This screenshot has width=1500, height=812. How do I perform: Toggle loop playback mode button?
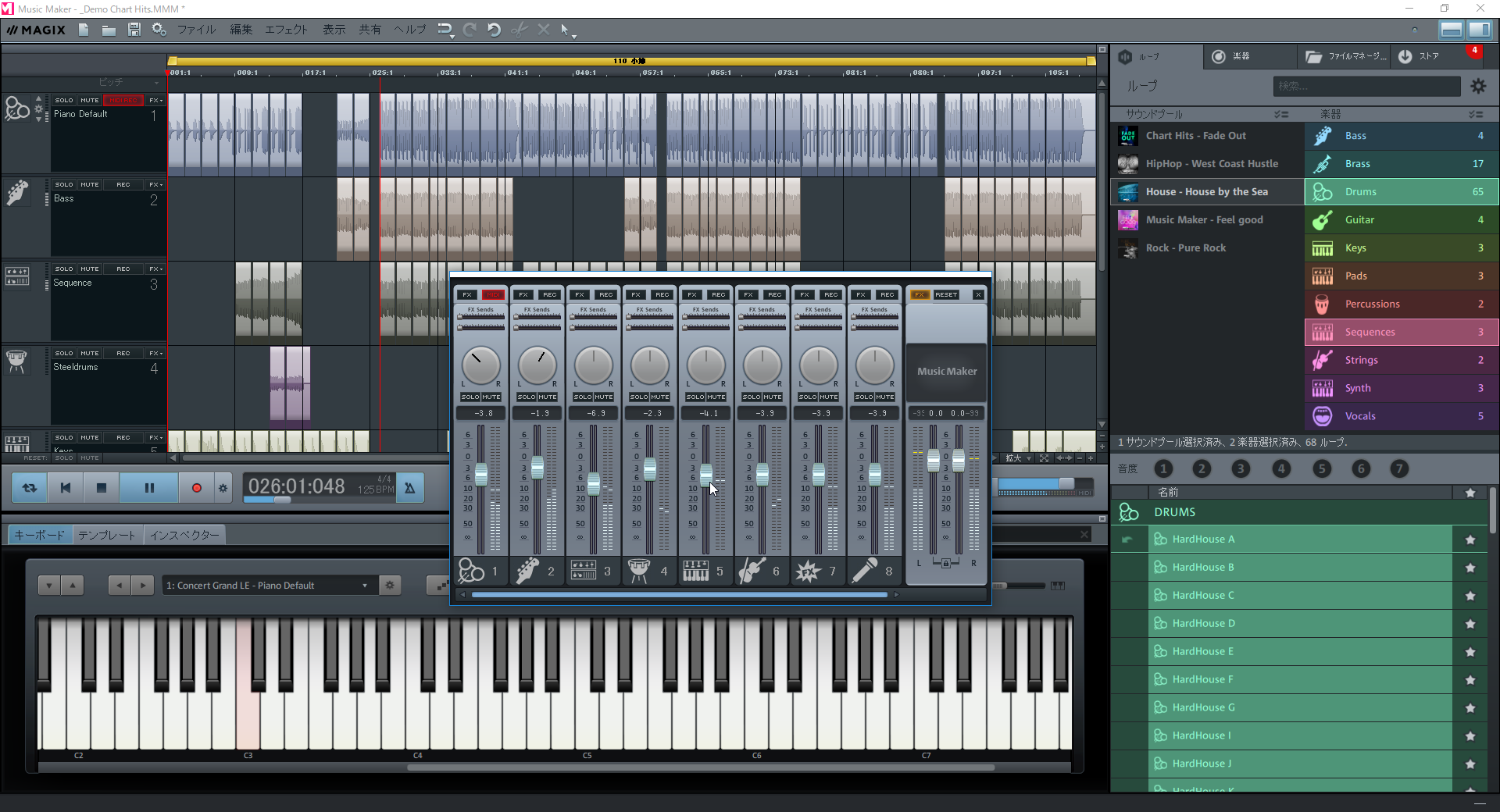point(30,488)
